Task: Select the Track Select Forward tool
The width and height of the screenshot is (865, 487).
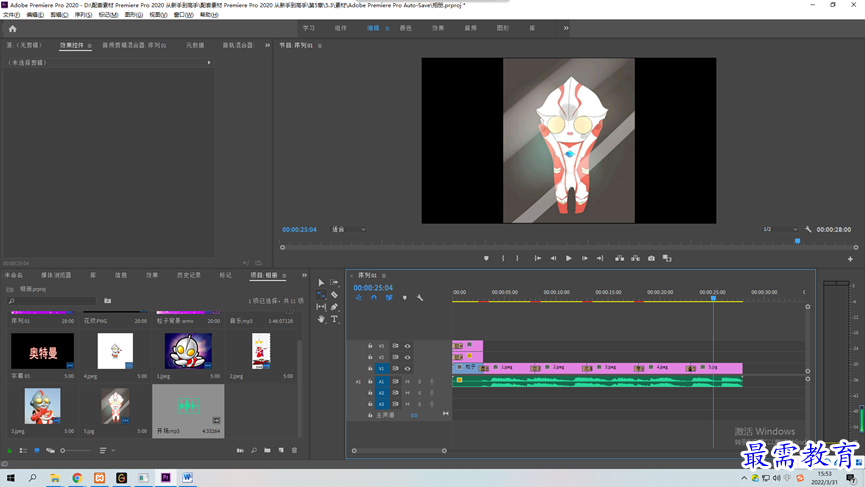Action: tap(334, 282)
